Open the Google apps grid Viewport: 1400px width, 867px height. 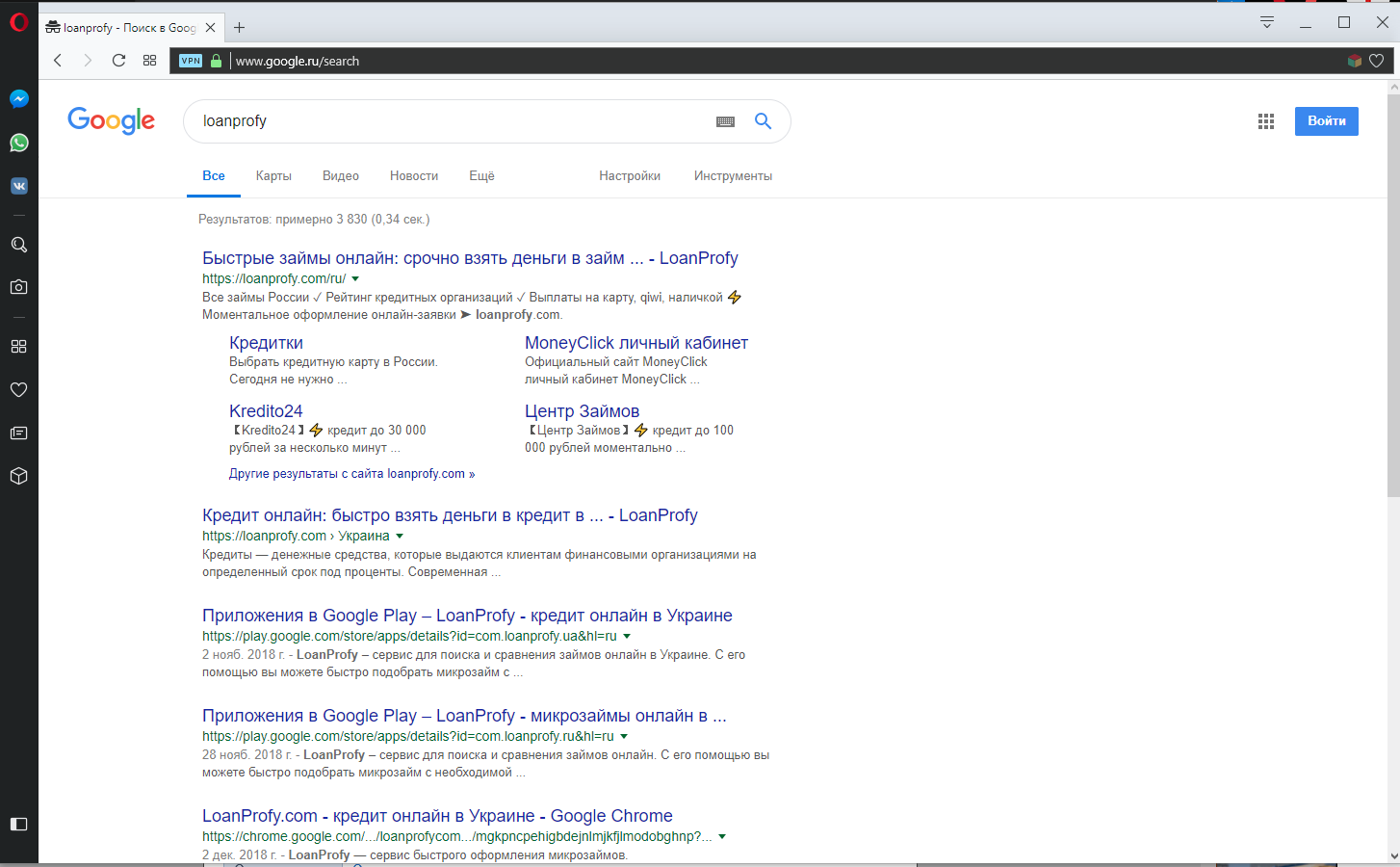coord(1266,121)
